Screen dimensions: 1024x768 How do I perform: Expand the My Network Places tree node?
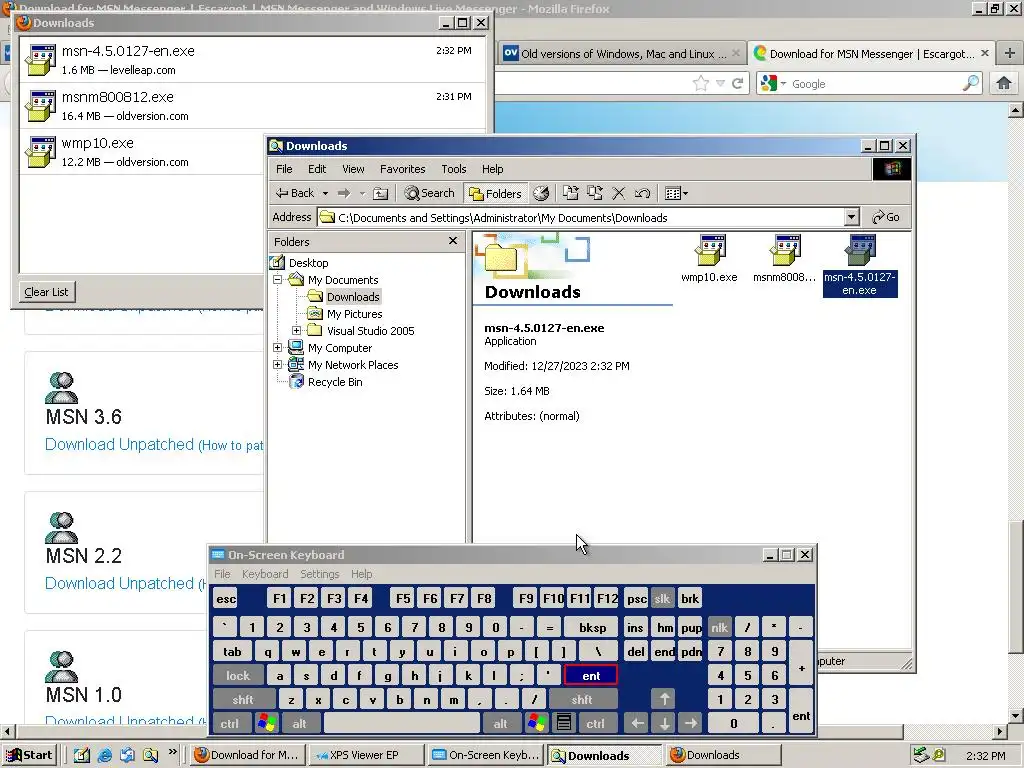[278, 365]
